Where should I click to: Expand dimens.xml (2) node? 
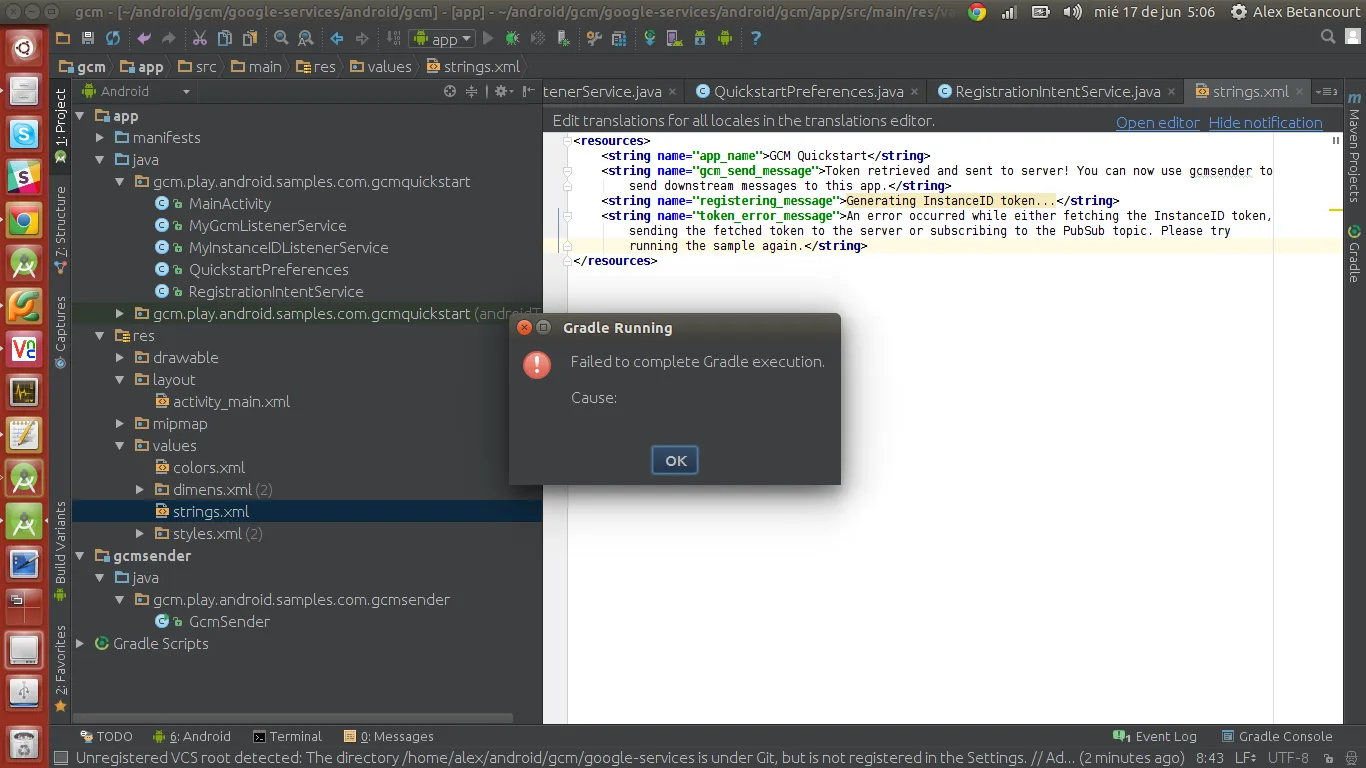pos(140,490)
